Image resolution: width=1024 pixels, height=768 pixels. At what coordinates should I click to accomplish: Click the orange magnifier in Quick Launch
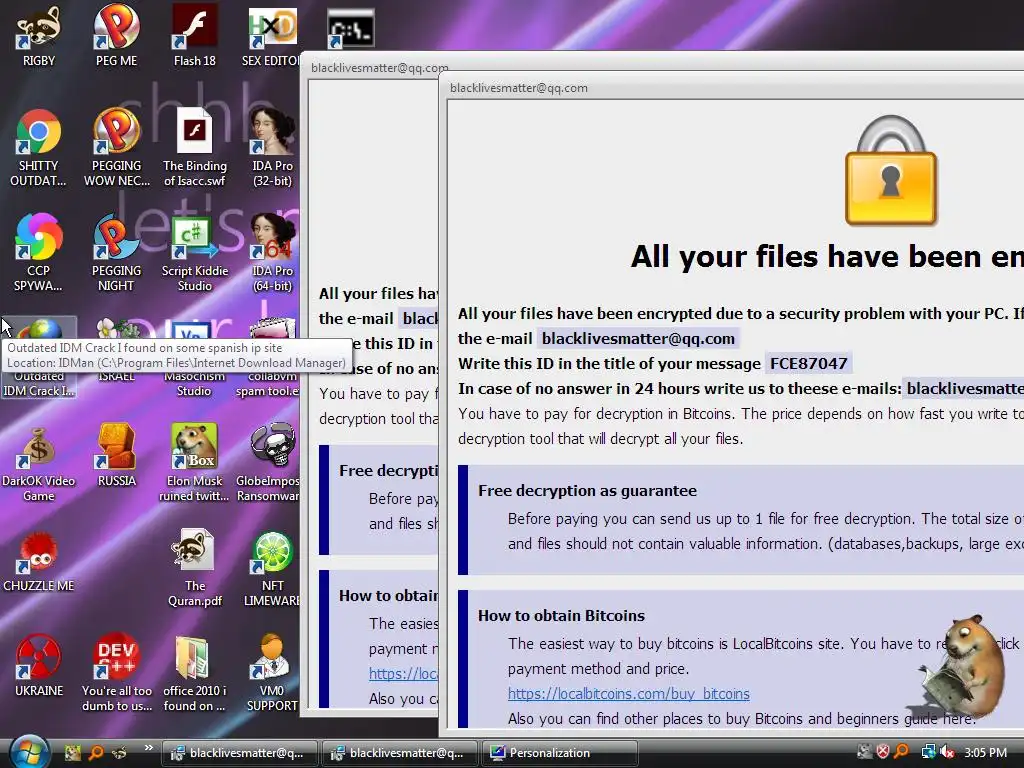click(x=96, y=752)
